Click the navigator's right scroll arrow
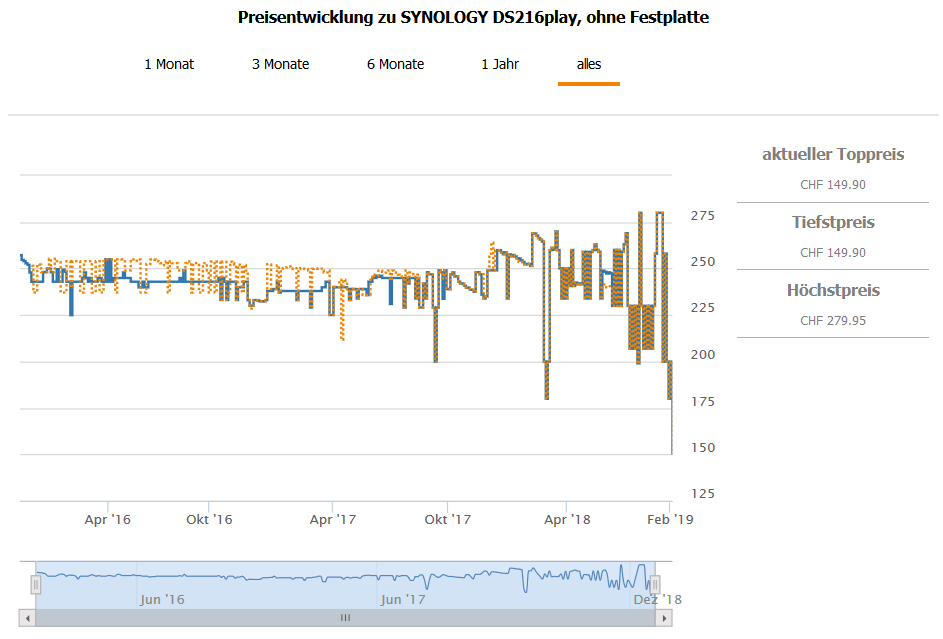The height and width of the screenshot is (639, 943). pyautogui.click(x=664, y=618)
